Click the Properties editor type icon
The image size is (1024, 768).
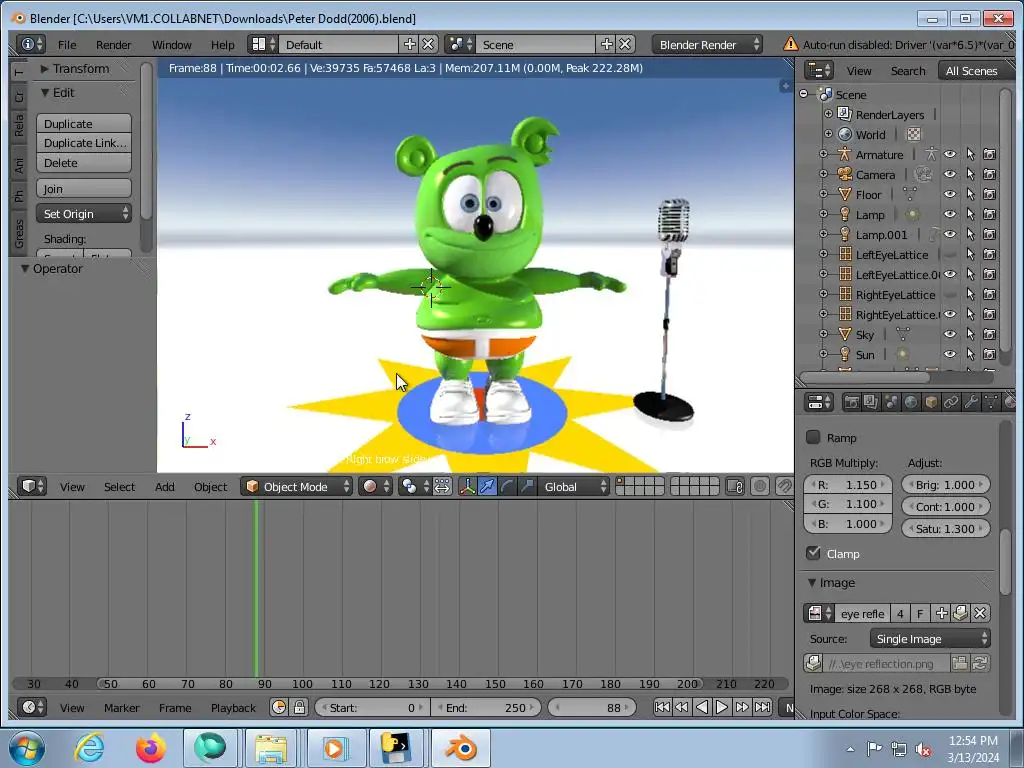(818, 402)
